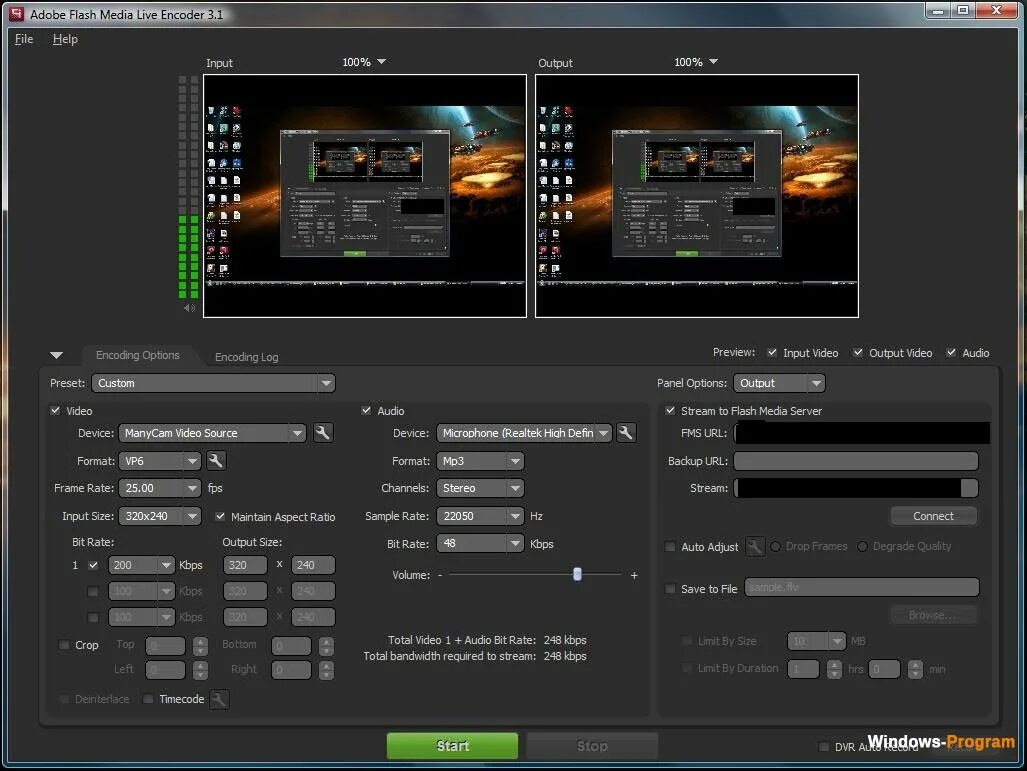Select Degrade Quality radio button

coord(863,546)
